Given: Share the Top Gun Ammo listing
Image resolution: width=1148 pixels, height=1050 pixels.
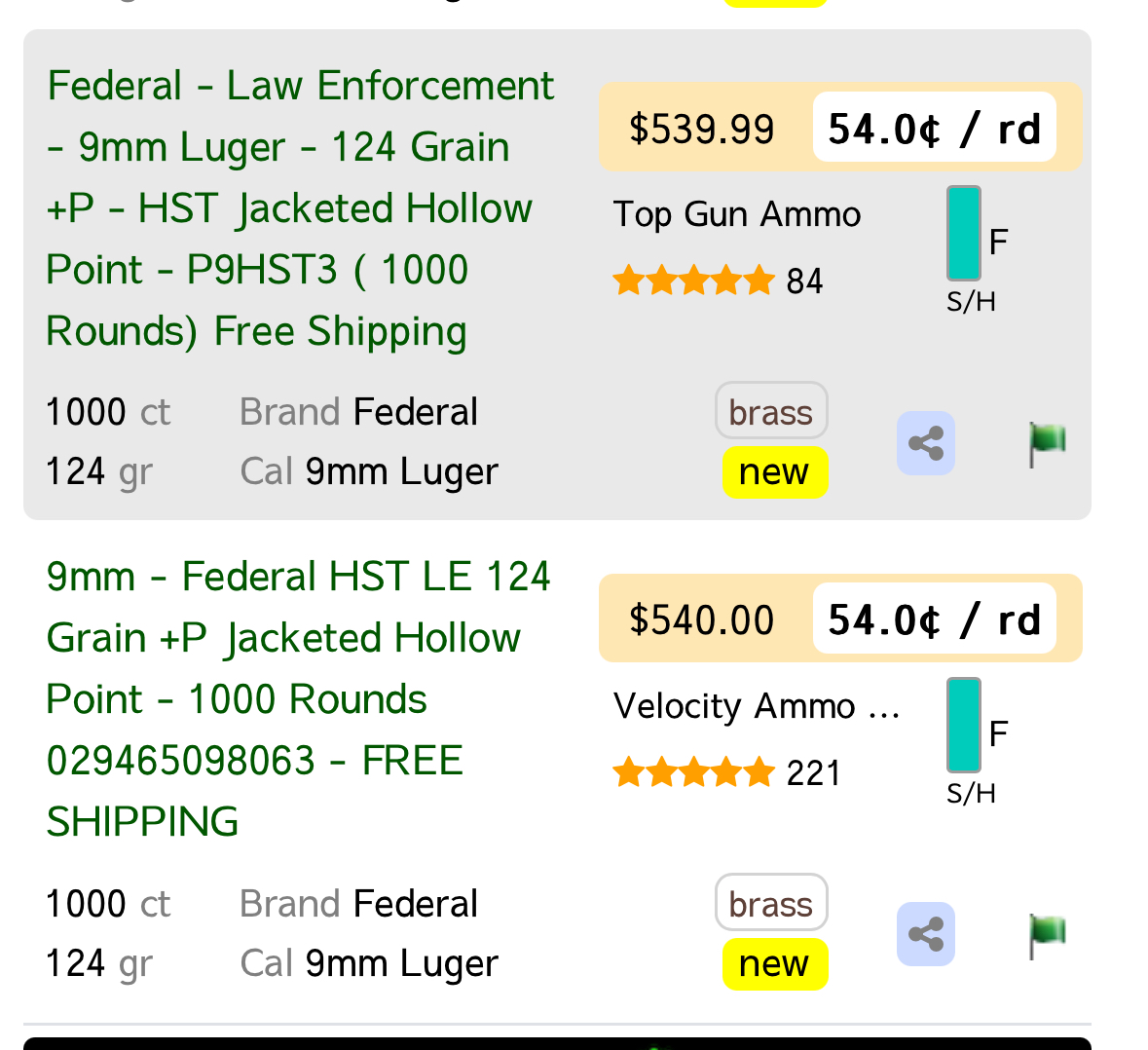Looking at the screenshot, I should [925, 443].
